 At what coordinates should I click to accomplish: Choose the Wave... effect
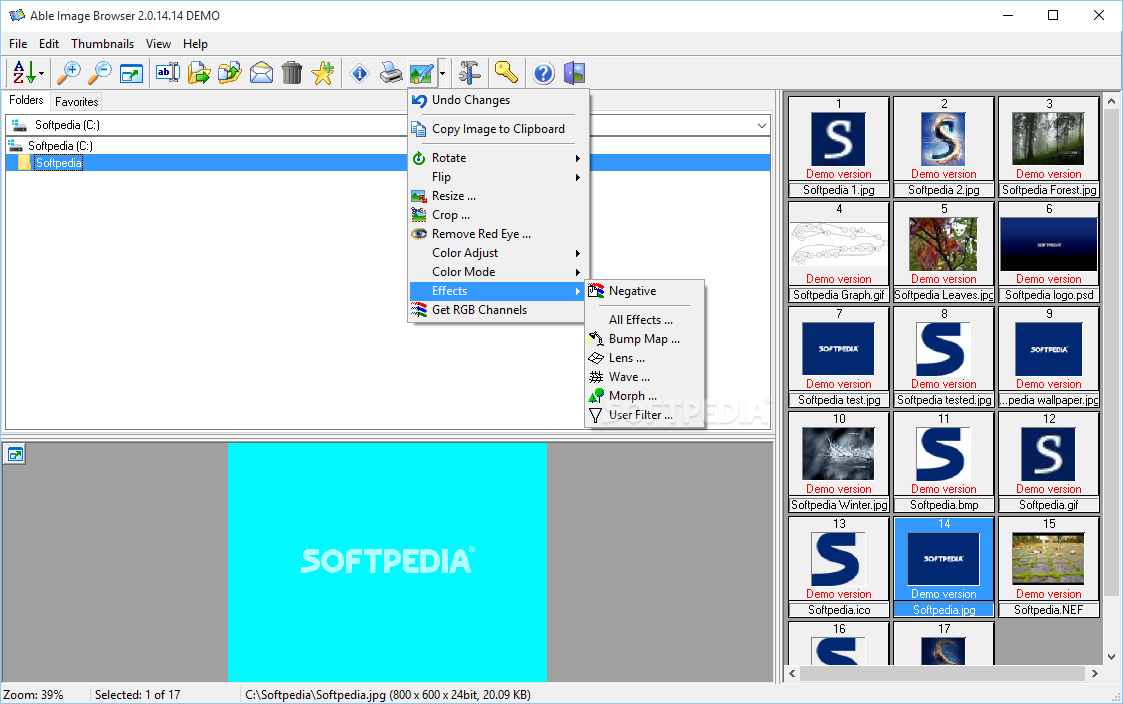(x=645, y=377)
